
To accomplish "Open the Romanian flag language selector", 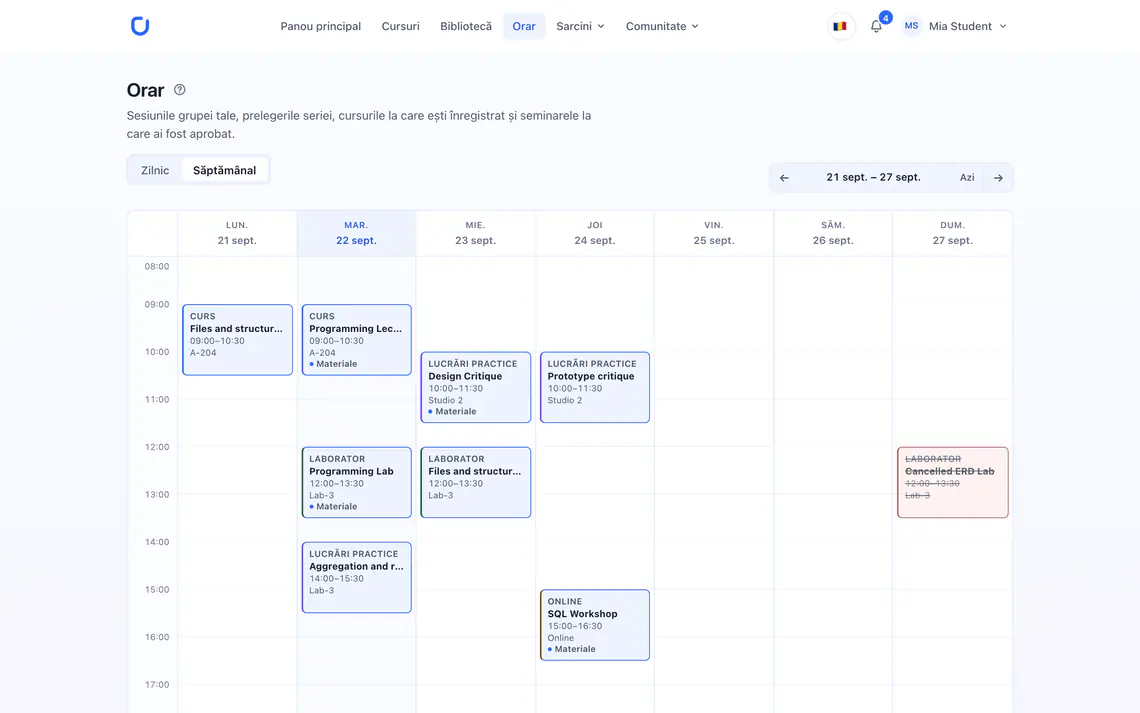I will click(840, 26).
